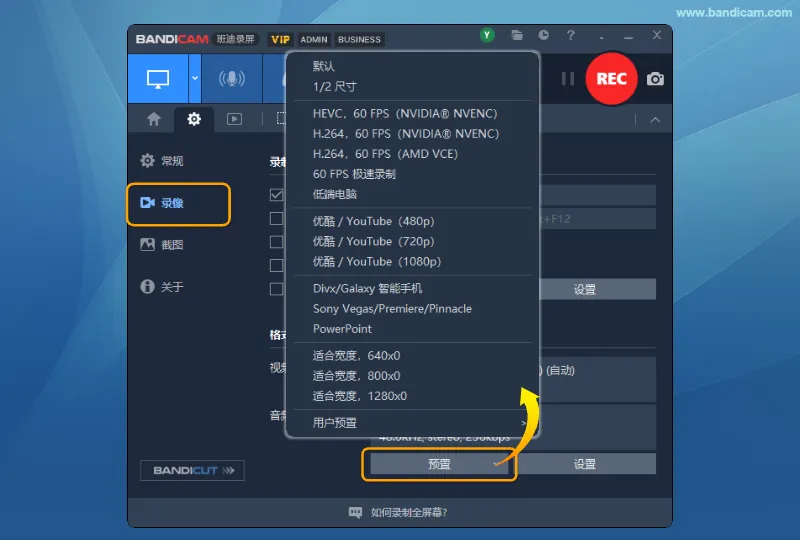This screenshot has height=540, width=800.
Task: Click the red REC button
Action: [611, 79]
